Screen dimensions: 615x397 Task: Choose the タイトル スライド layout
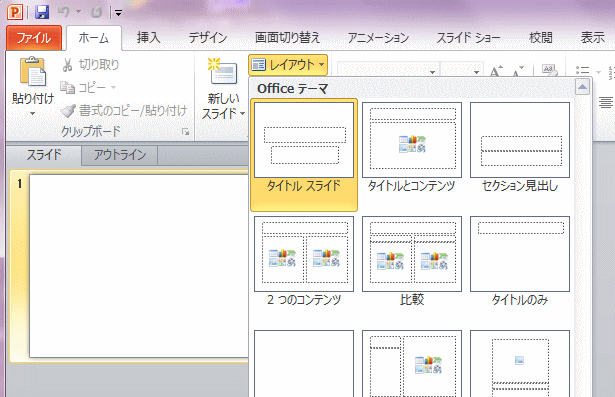tap(304, 155)
